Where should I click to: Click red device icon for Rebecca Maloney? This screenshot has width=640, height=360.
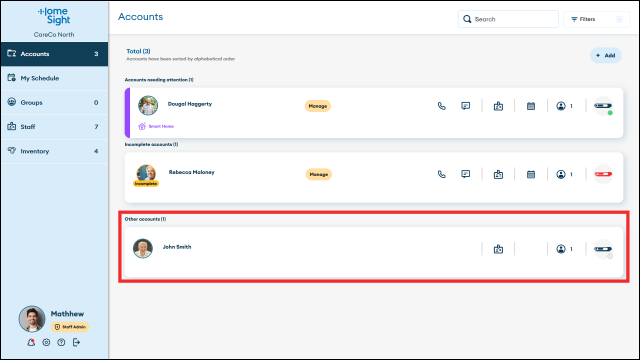pos(603,174)
